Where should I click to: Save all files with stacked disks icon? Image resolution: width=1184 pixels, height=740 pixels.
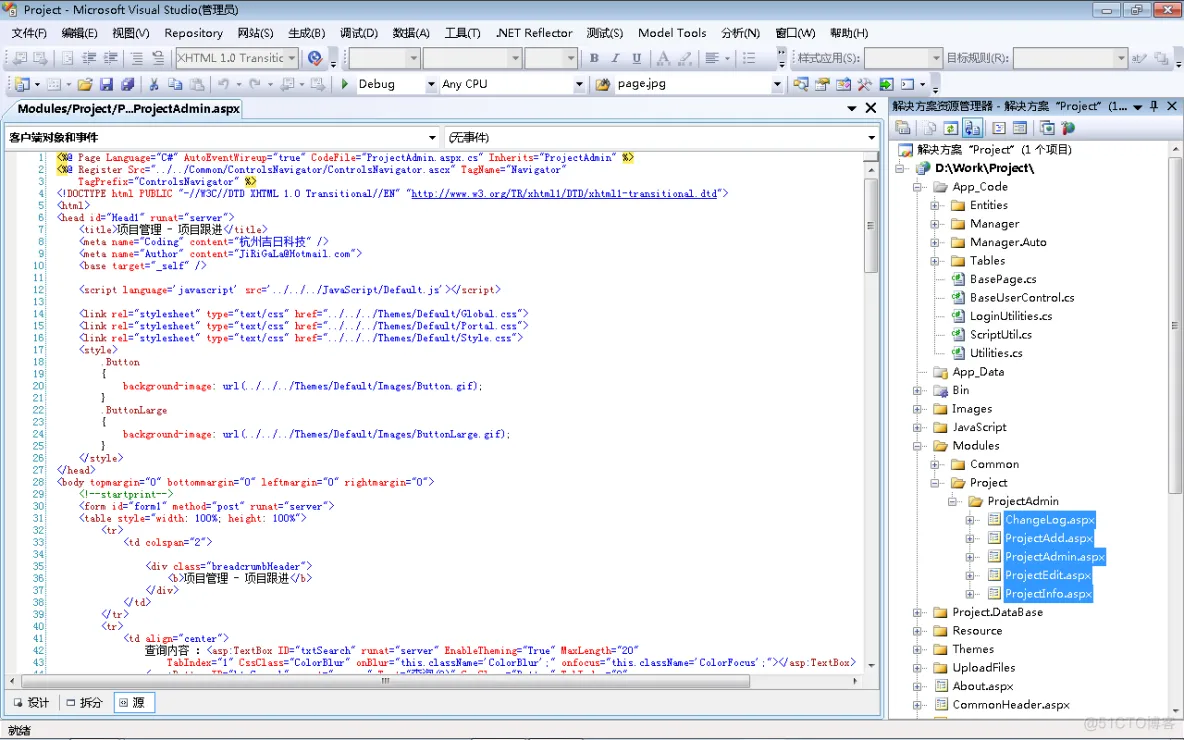(128, 85)
